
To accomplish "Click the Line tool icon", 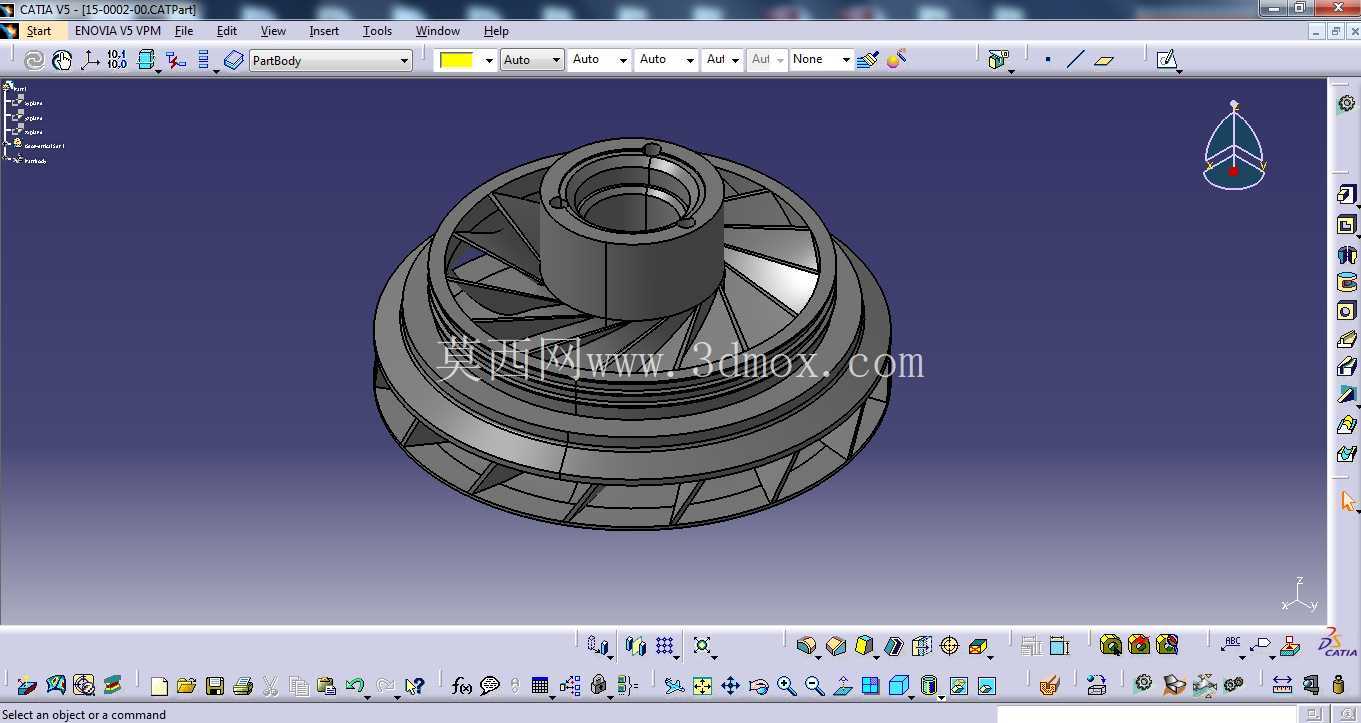I will click(1076, 60).
